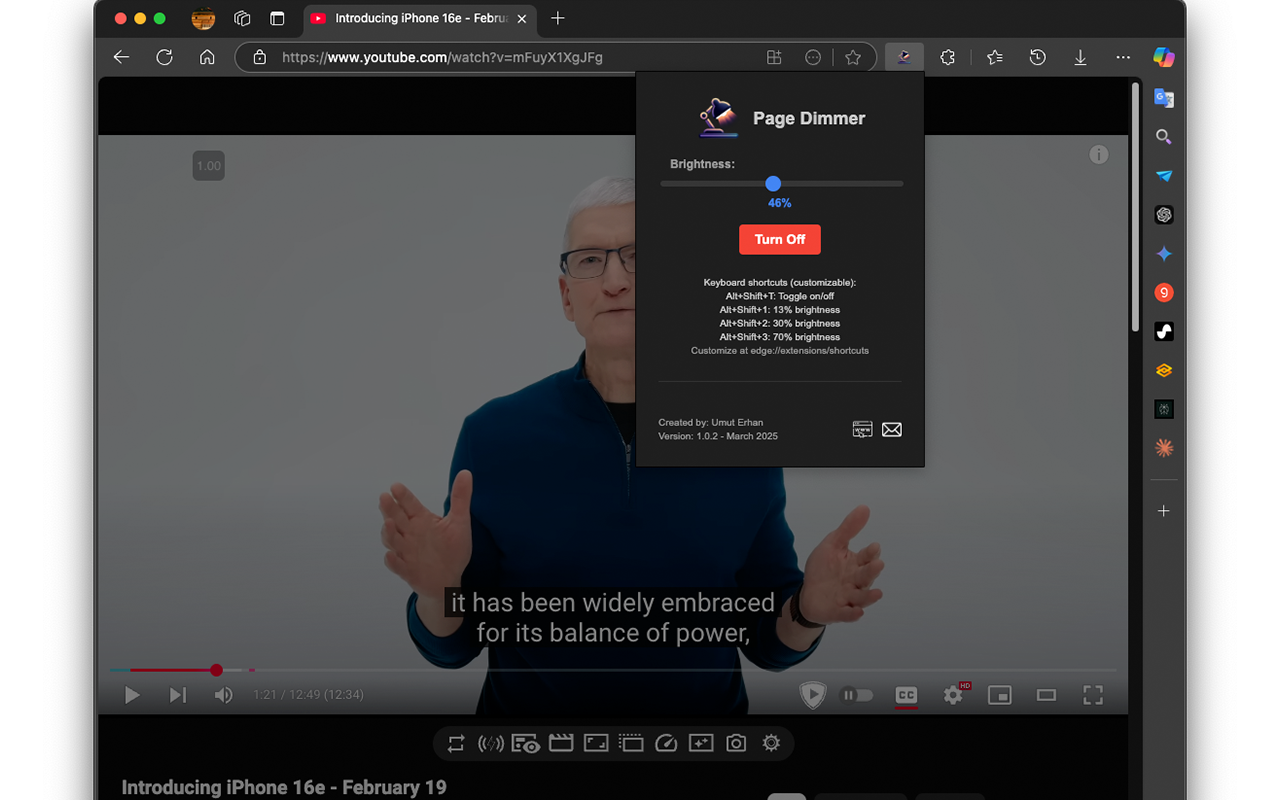This screenshot has width=1280, height=800.
Task: Open the workspaces icon left of tabs
Action: click(242, 18)
